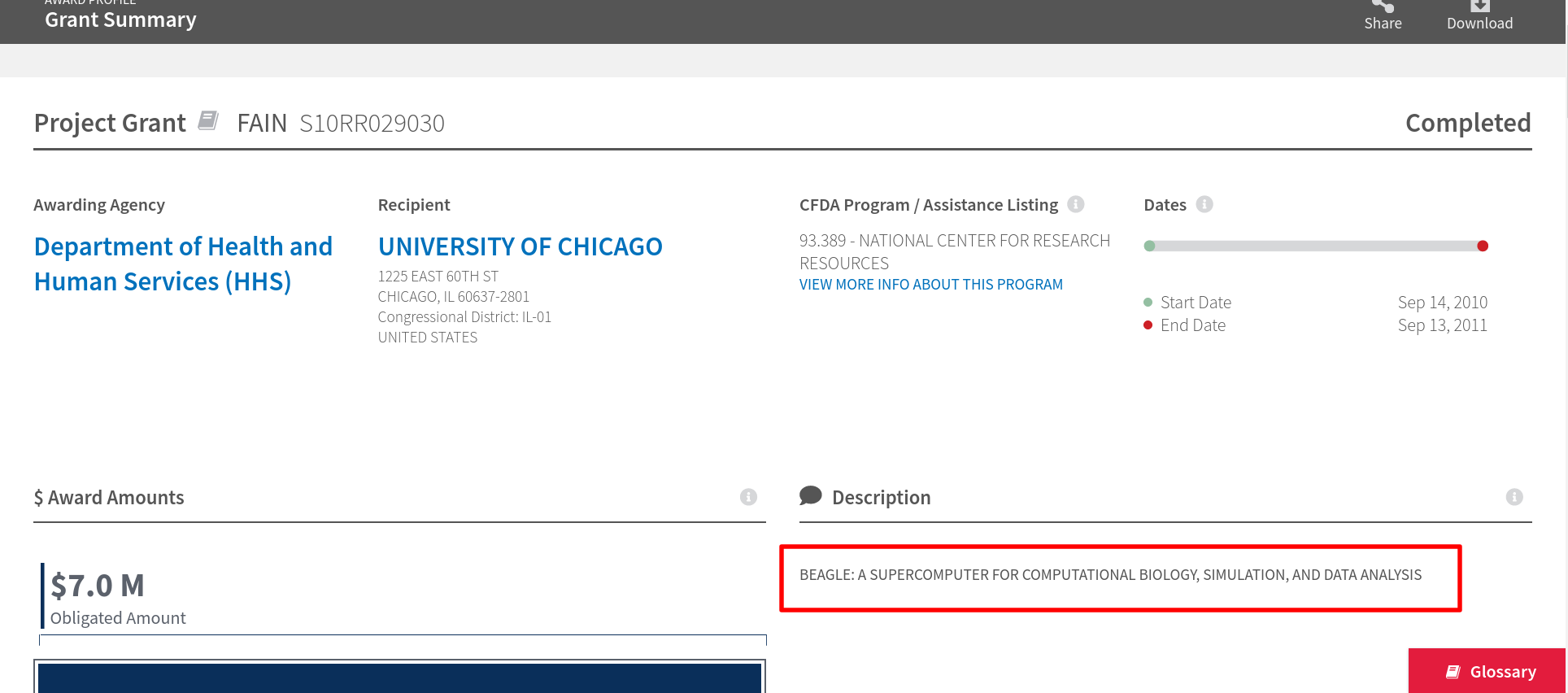Click the Completed status text
The height and width of the screenshot is (693, 1568).
click(x=1468, y=123)
